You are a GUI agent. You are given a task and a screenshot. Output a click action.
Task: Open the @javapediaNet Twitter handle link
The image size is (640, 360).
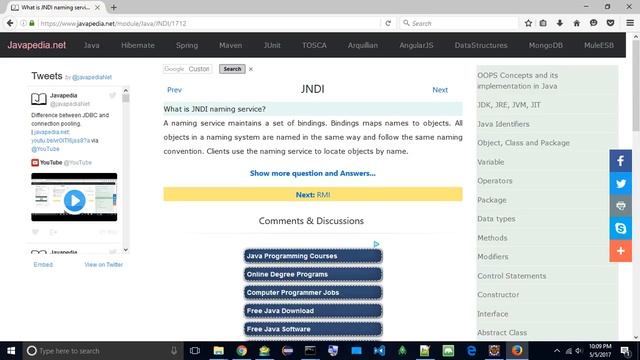point(92,77)
